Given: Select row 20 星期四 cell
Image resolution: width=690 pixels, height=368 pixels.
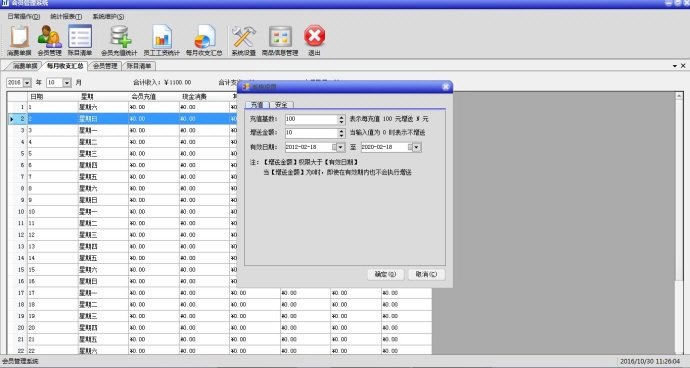Looking at the screenshot, I should [x=103, y=328].
